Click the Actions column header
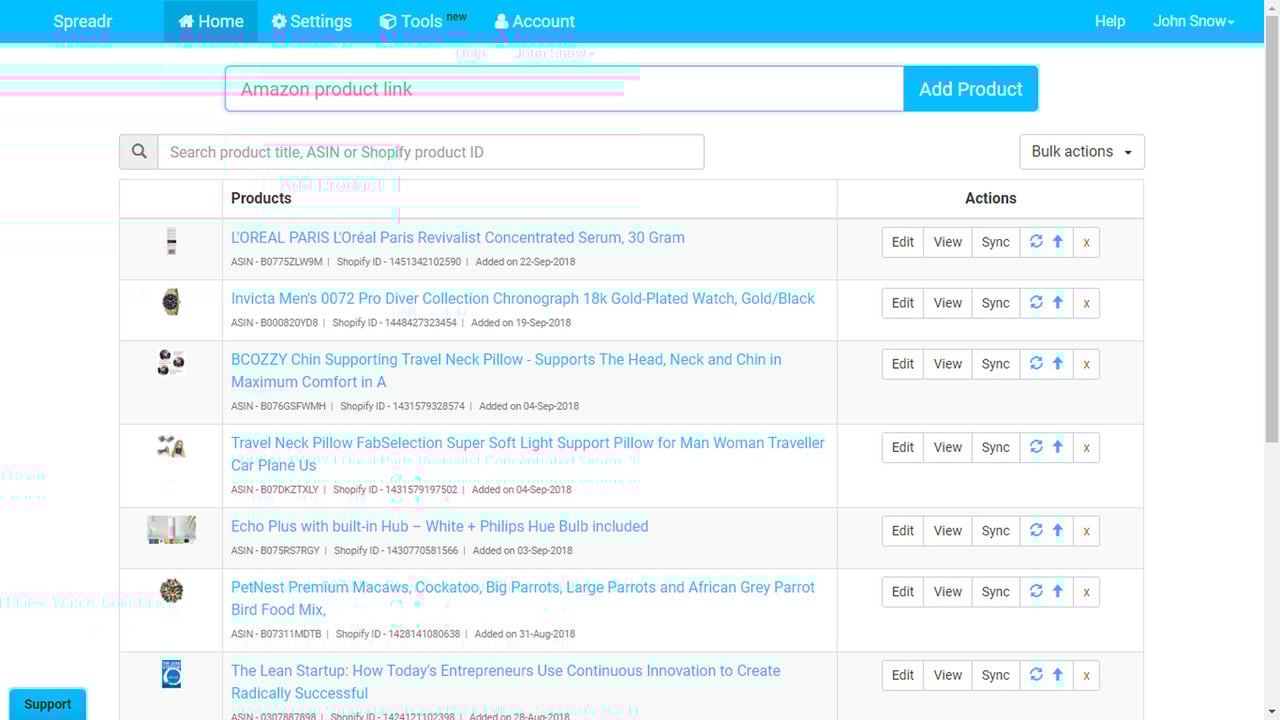The image size is (1280, 720). [x=991, y=198]
